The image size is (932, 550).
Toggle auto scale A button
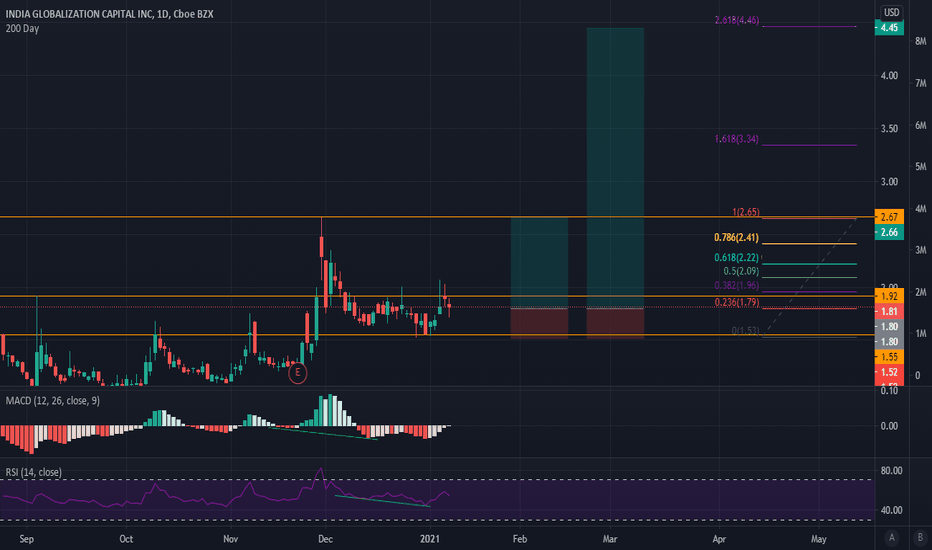[891, 538]
